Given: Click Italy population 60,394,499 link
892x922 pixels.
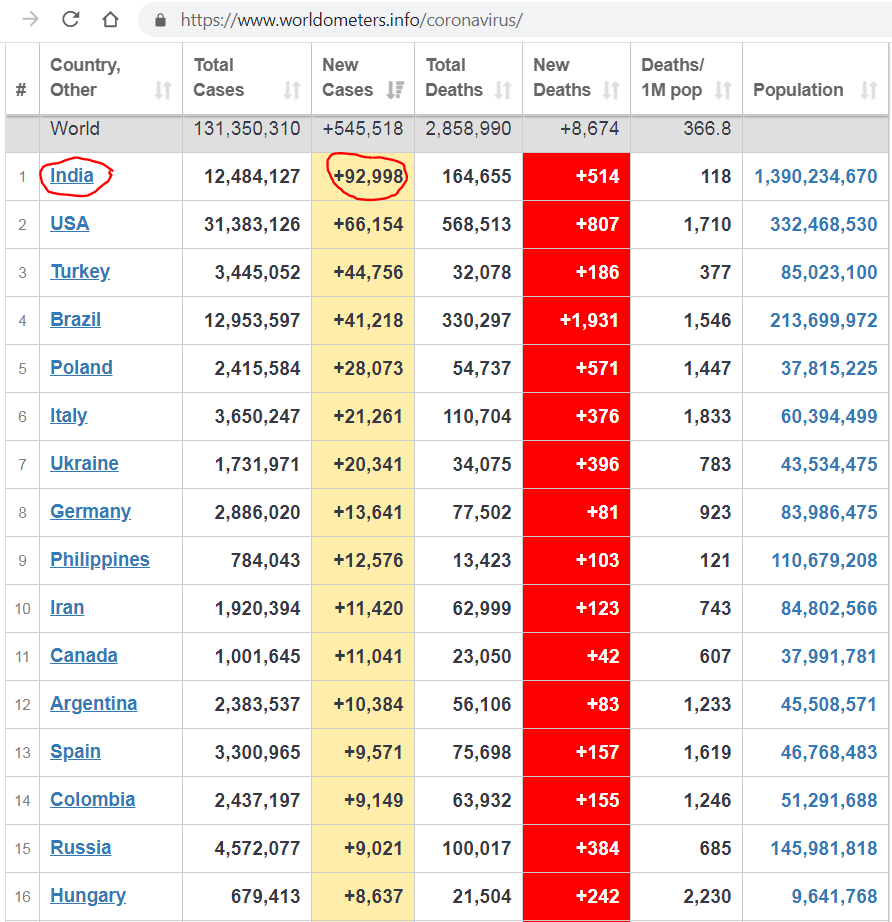Looking at the screenshot, I should (x=828, y=416).
